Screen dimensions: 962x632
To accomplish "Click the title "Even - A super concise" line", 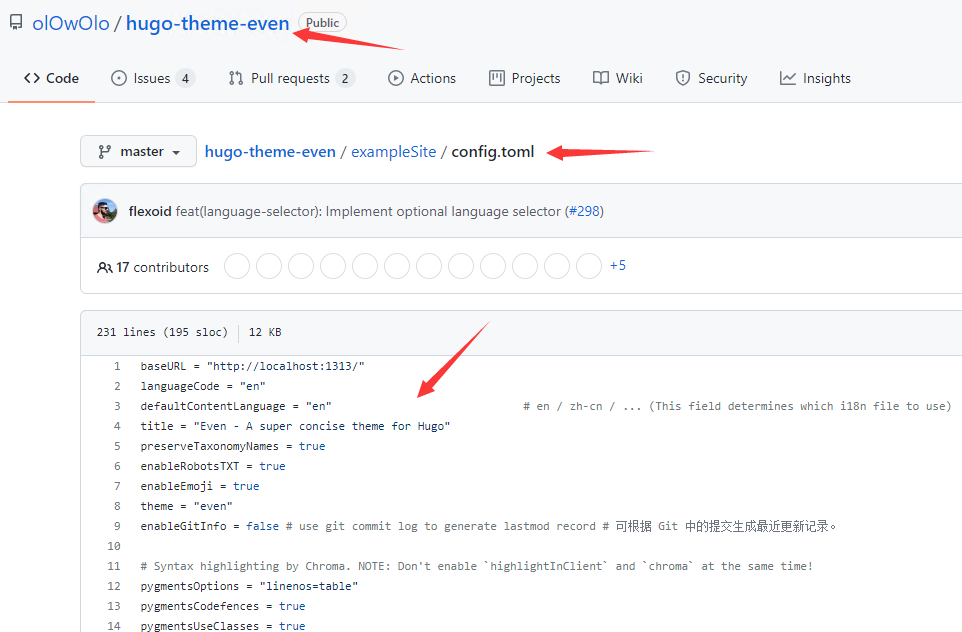I will [x=296, y=426].
